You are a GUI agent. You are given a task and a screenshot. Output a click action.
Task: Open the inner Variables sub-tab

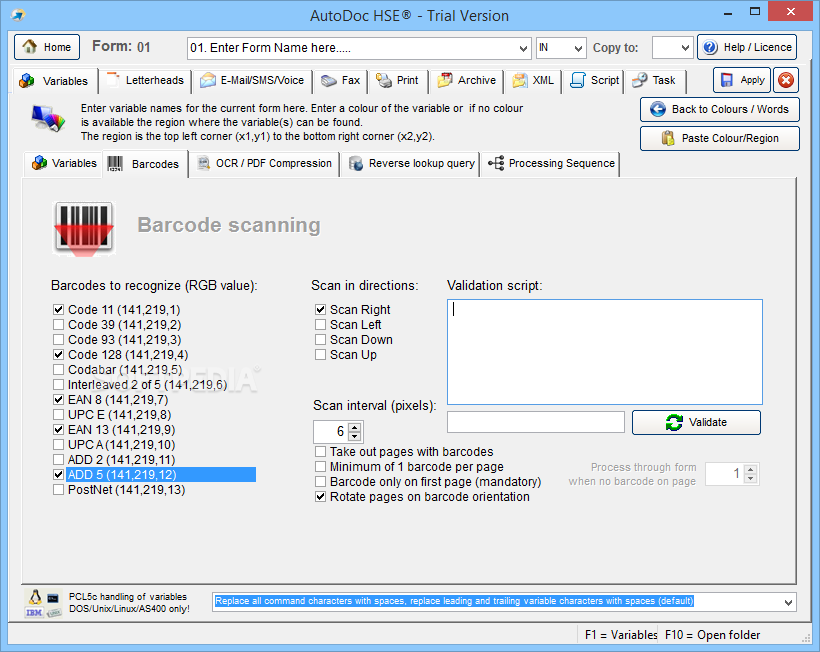tap(64, 164)
